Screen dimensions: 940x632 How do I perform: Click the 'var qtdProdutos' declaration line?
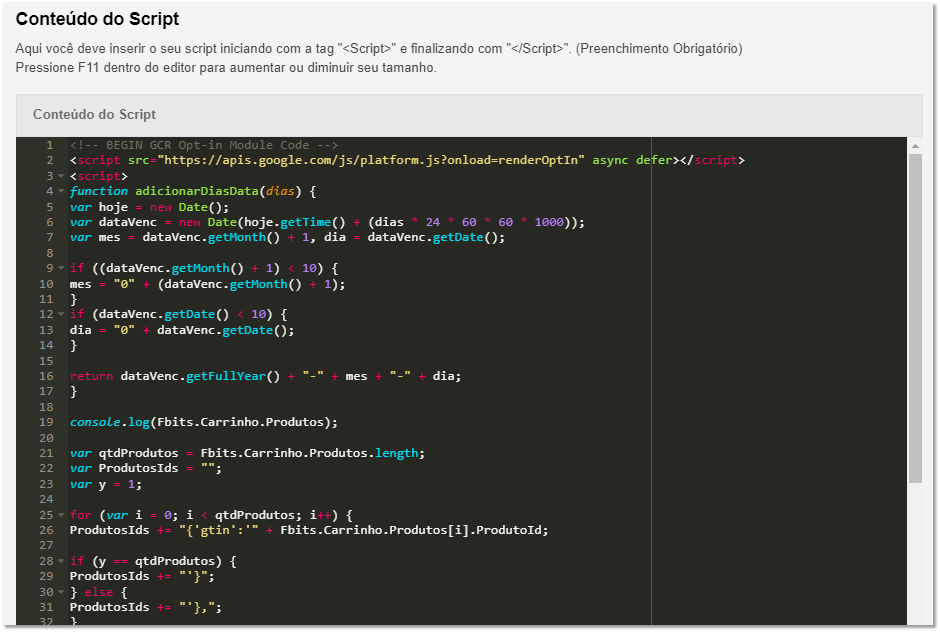[x=247, y=453]
